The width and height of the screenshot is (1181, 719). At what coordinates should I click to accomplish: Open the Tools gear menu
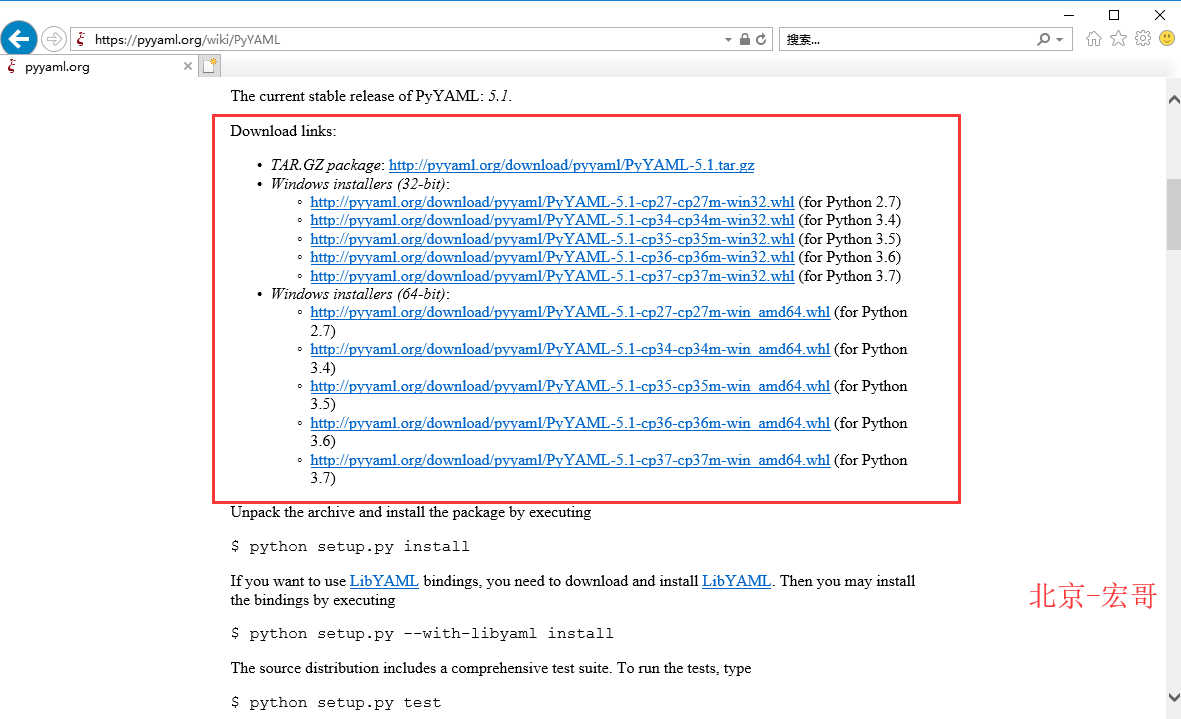[x=1142, y=38]
